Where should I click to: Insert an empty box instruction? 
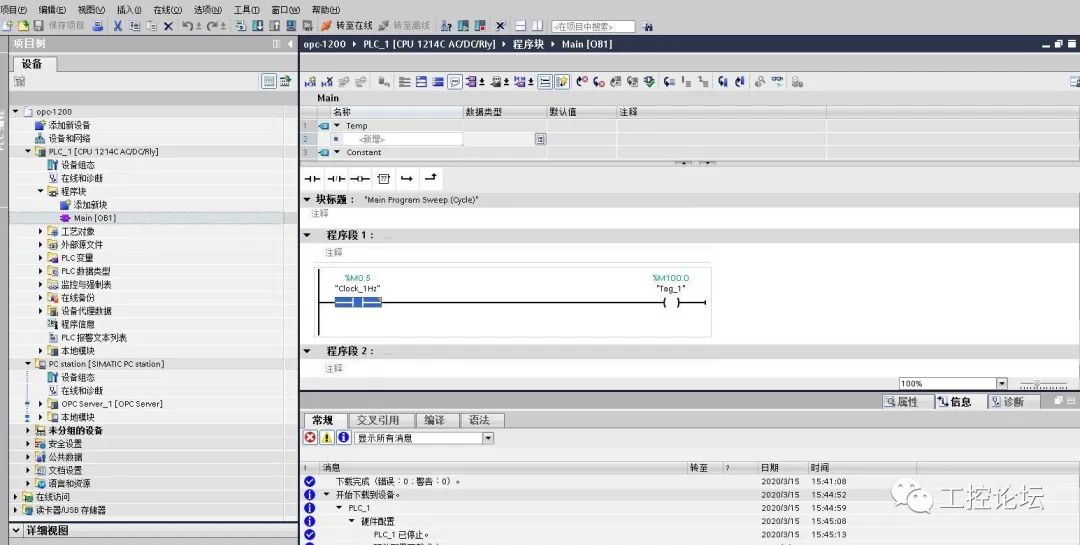(384, 179)
